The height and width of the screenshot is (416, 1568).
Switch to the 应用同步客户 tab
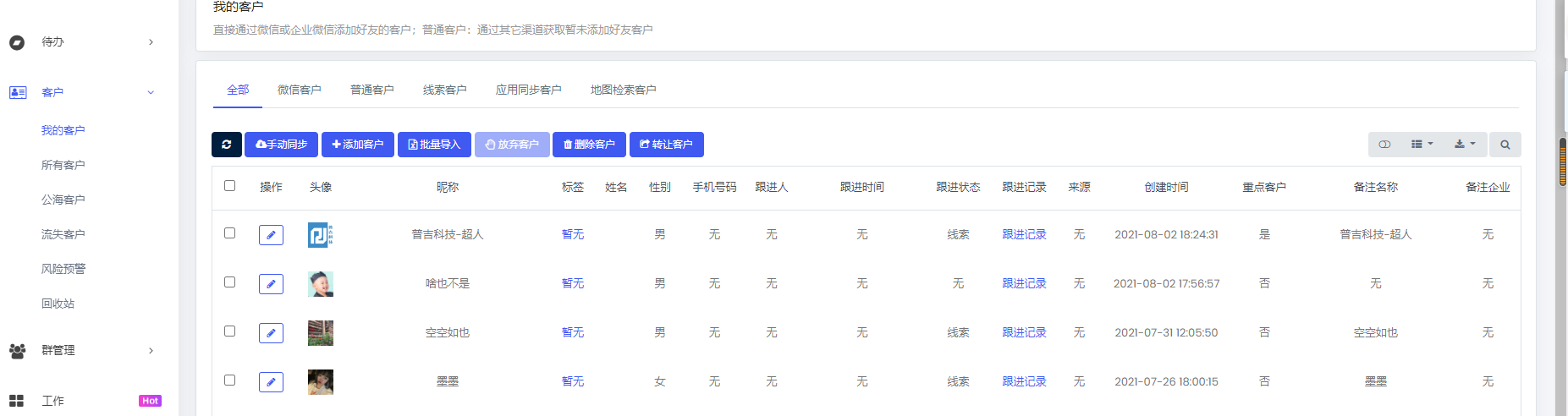(529, 90)
